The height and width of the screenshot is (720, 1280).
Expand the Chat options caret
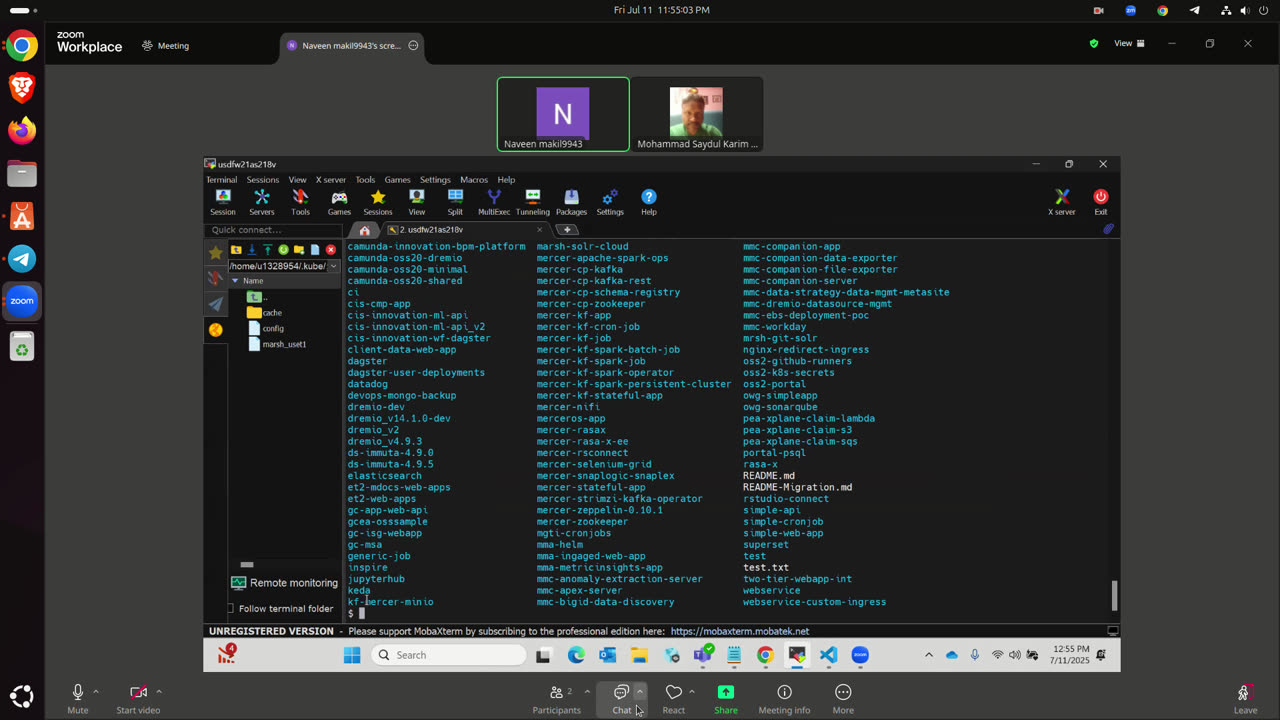[640, 692]
